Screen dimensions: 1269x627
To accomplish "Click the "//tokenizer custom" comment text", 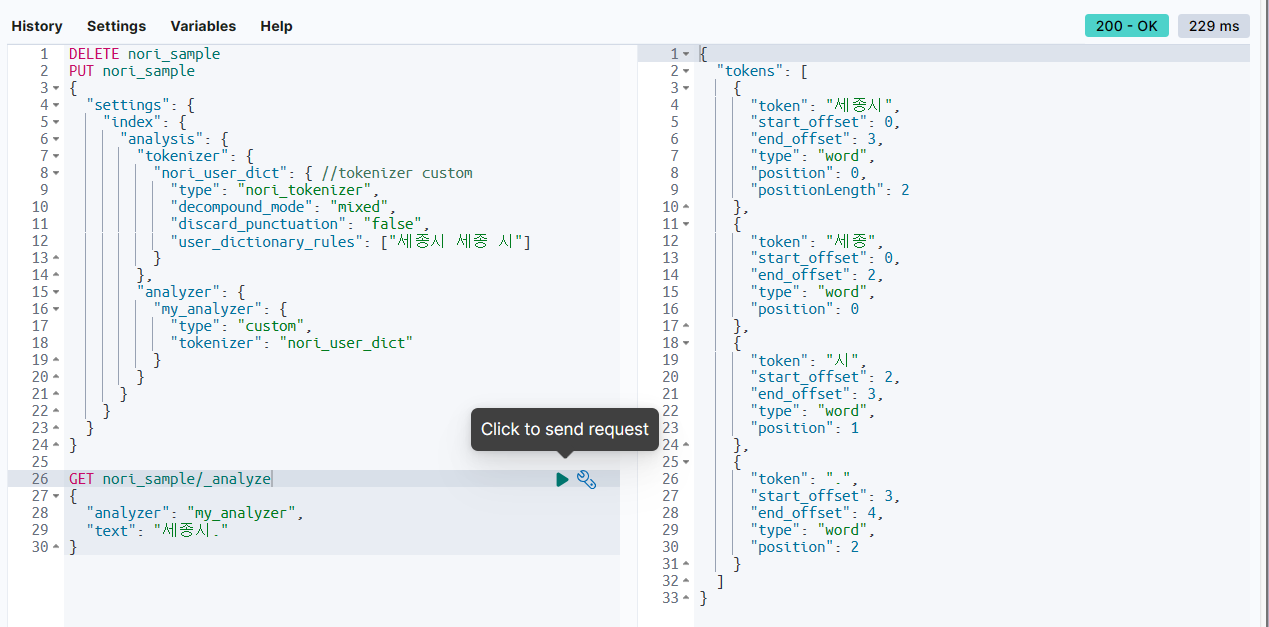I will [397, 173].
